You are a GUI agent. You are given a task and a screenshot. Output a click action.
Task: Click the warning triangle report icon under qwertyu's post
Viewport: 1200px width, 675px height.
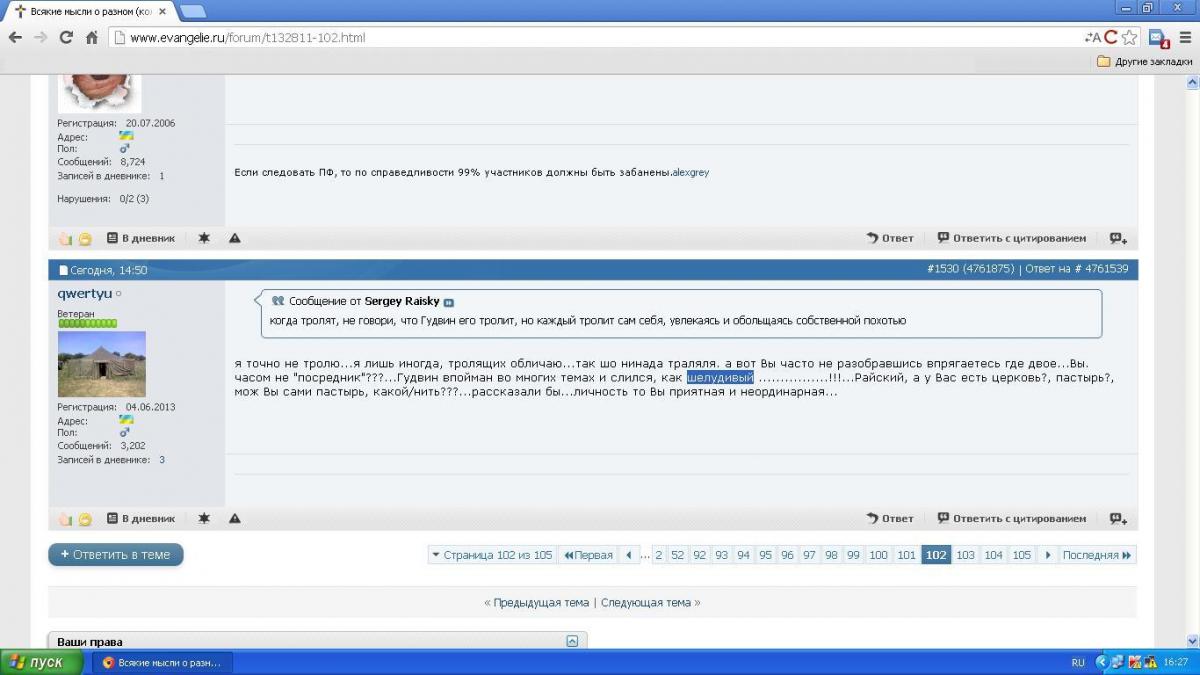[x=234, y=519]
